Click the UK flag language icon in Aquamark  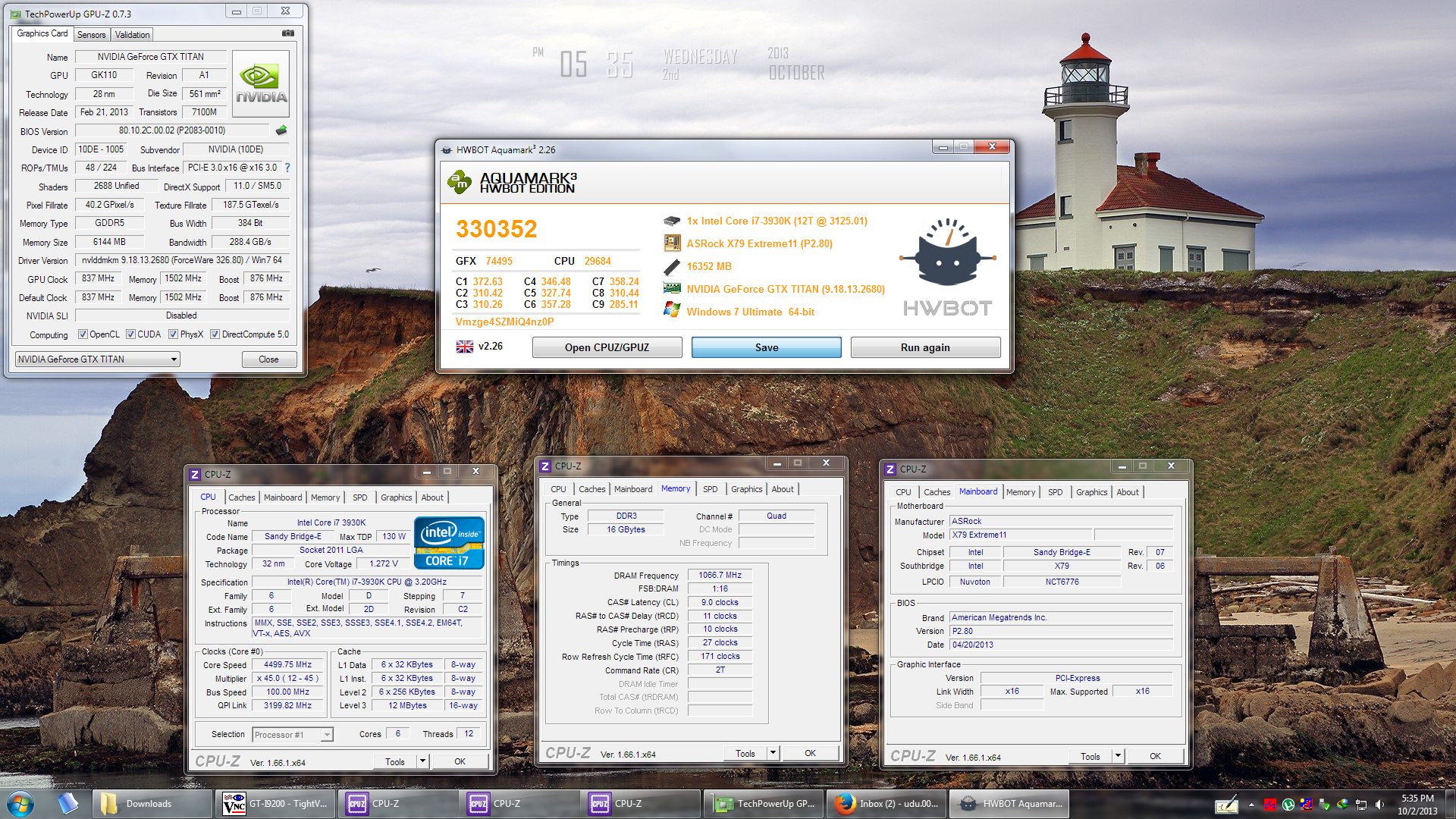pyautogui.click(x=464, y=347)
